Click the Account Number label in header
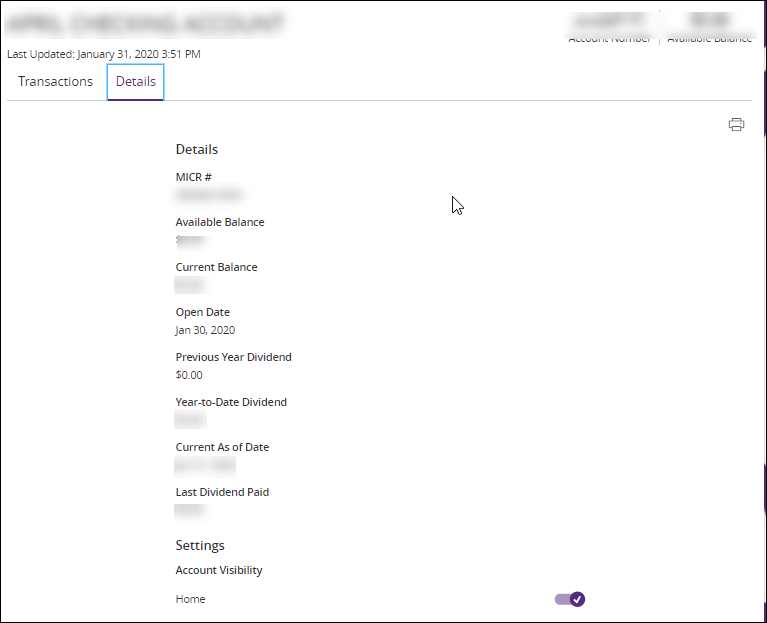 coord(609,39)
